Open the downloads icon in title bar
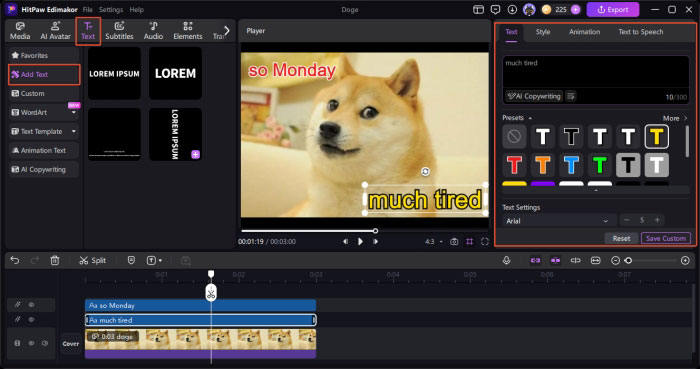The width and height of the screenshot is (700, 369). point(512,9)
